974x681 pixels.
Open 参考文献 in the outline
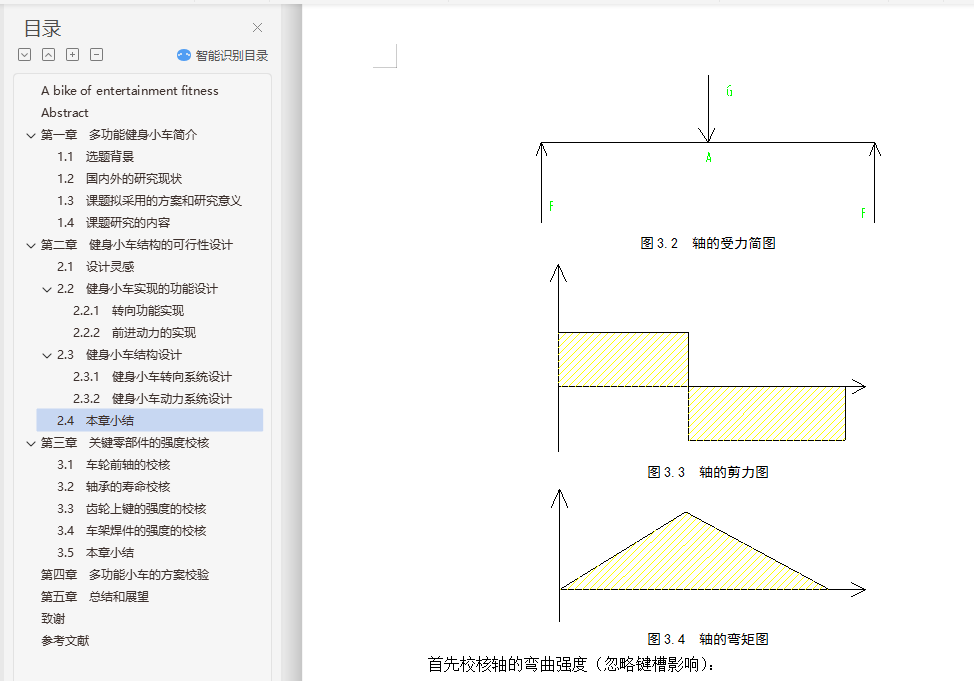pyautogui.click(x=65, y=641)
